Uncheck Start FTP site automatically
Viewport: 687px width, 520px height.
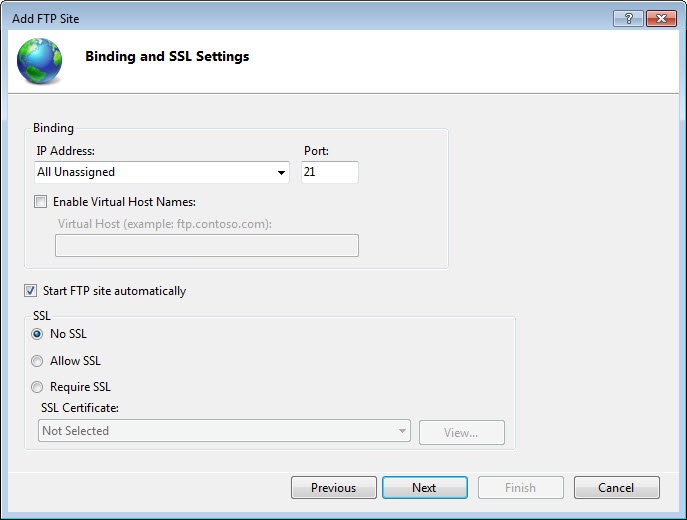(31, 291)
